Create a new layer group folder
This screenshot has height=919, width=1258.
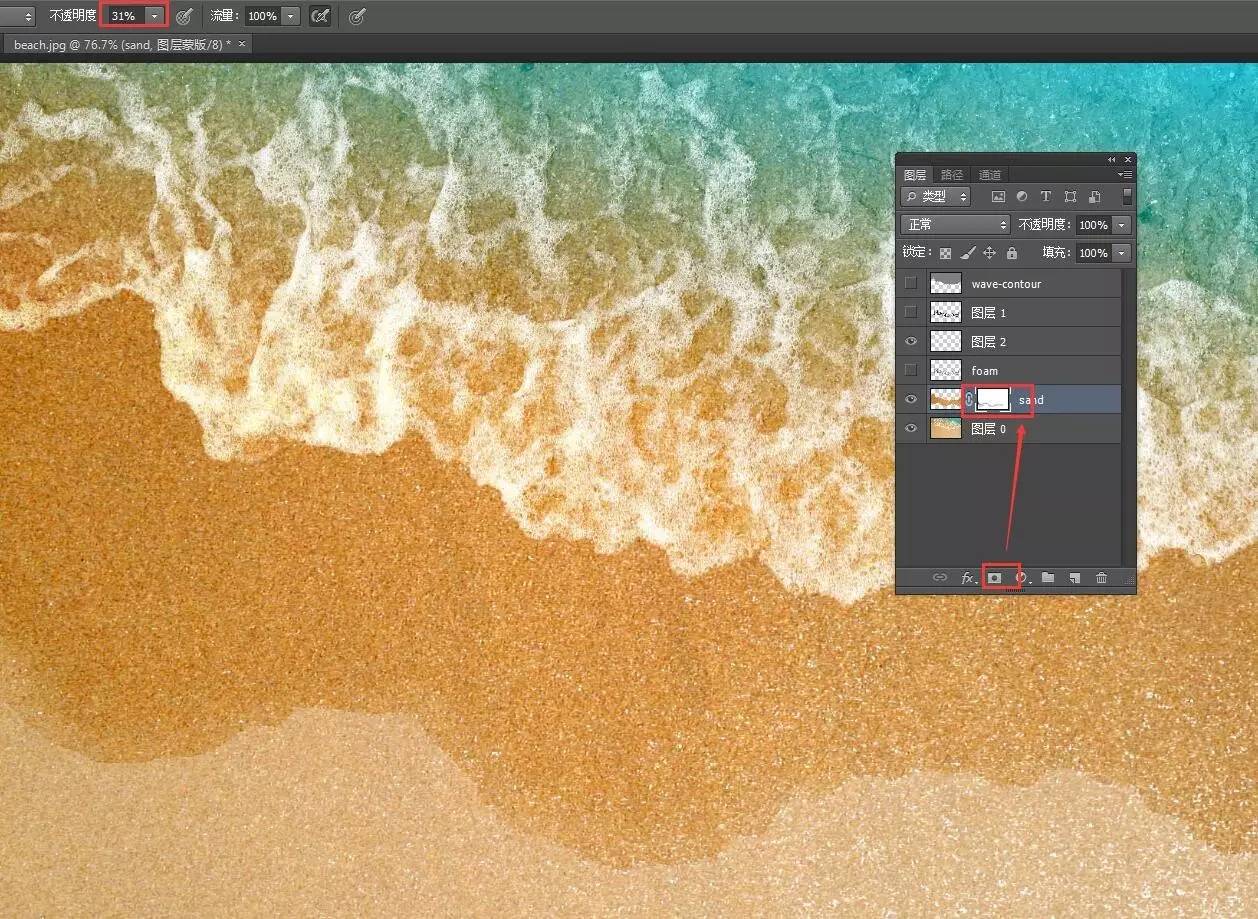(x=1048, y=578)
